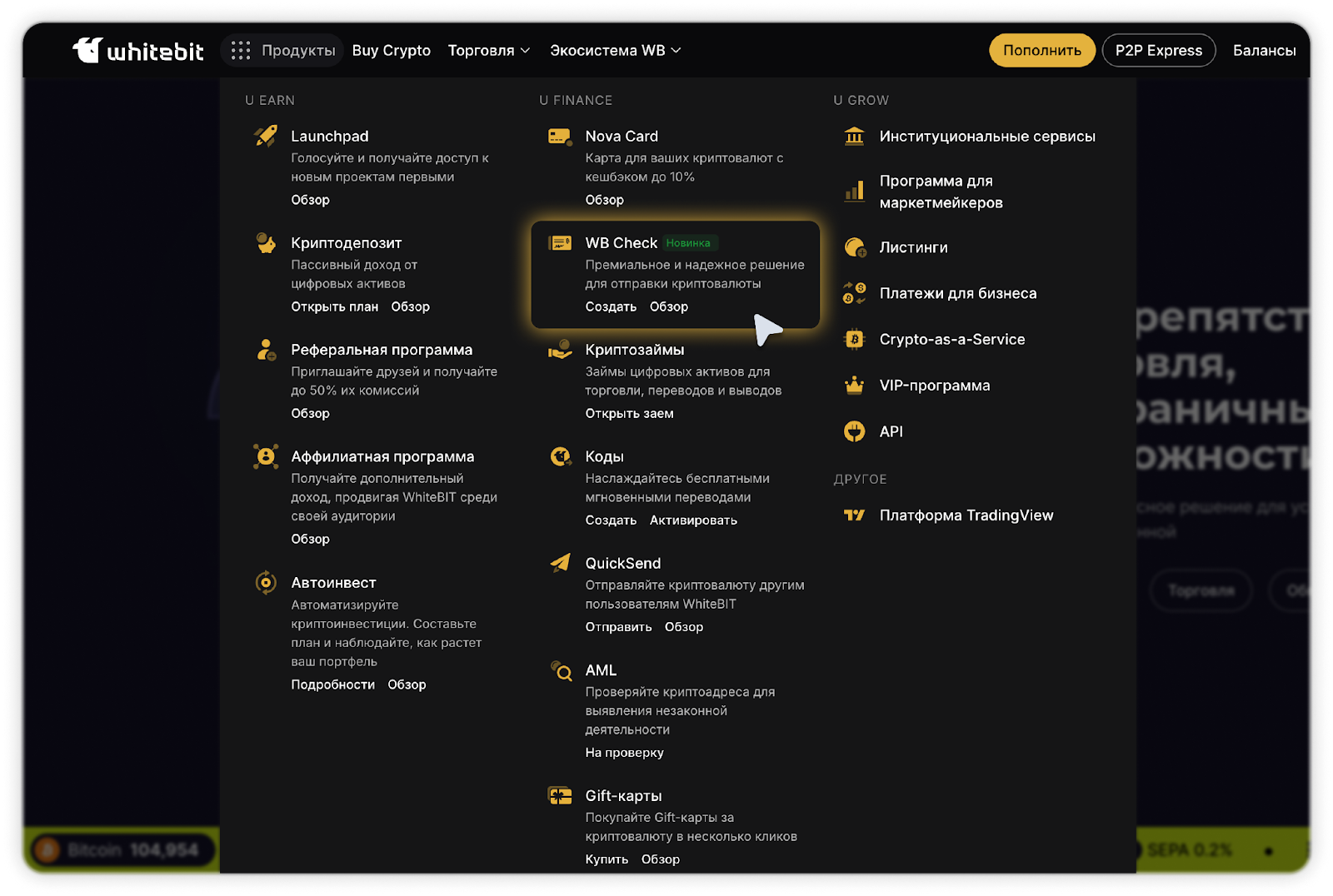The width and height of the screenshot is (1333, 896).
Task: Click the VIP-программа crown icon
Action: coord(854,386)
